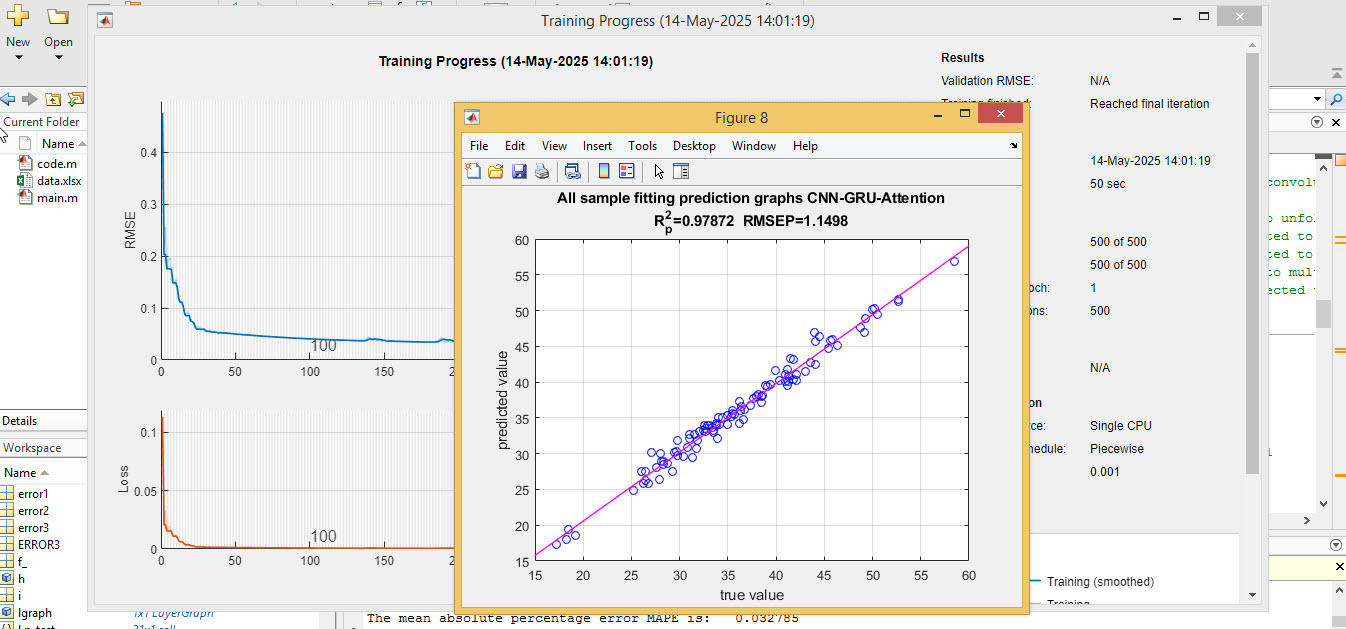Click the search magnifier icon in MATLAB
Image resolution: width=1346 pixels, height=629 pixels.
[1336, 99]
